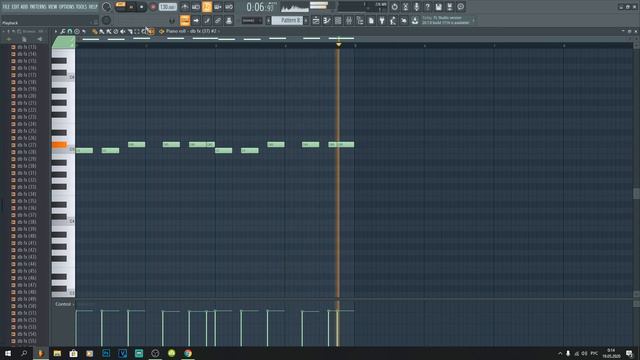Select the Select (dotted rectangle) tool
Screen dimensions: 640x360
(137, 31)
